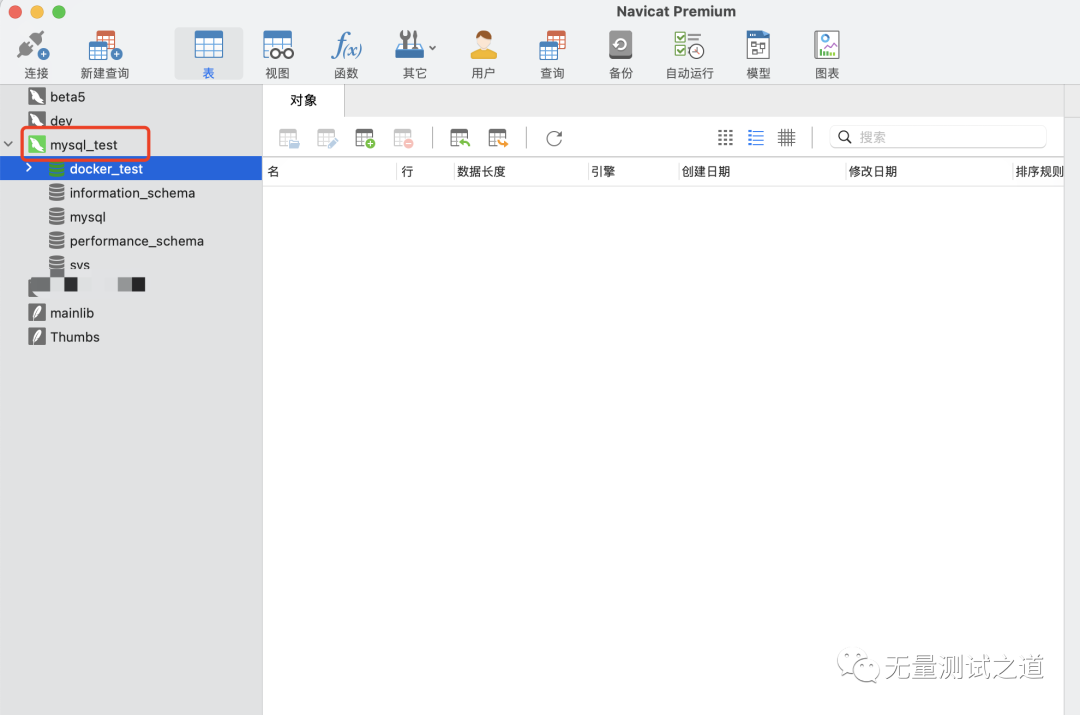Screen dimensions: 1080x715
Task: Click the performance_schema database icon
Action: (56, 240)
